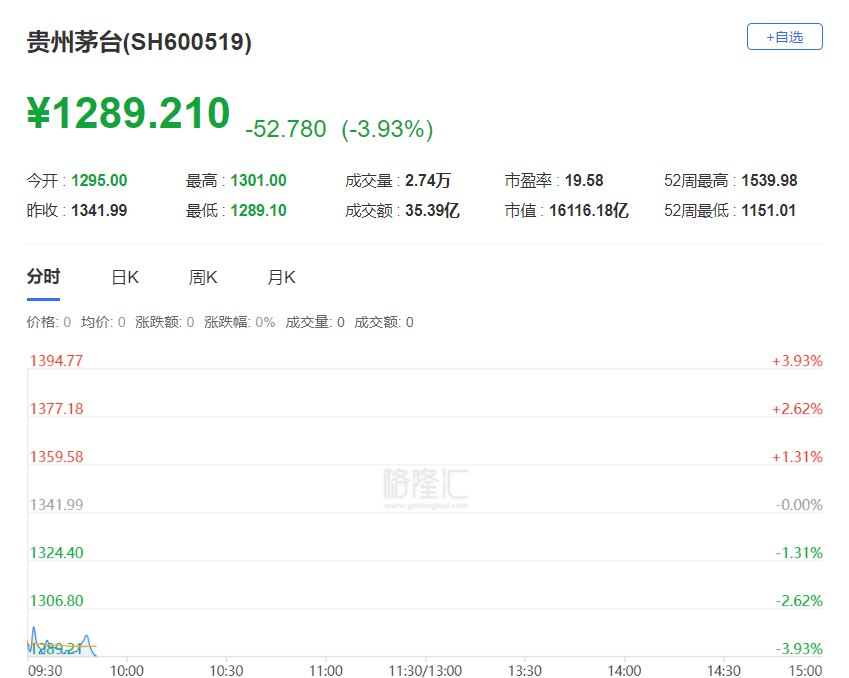This screenshot has width=849, height=678.
Task: Select the 周K chart tab
Action: point(203,277)
